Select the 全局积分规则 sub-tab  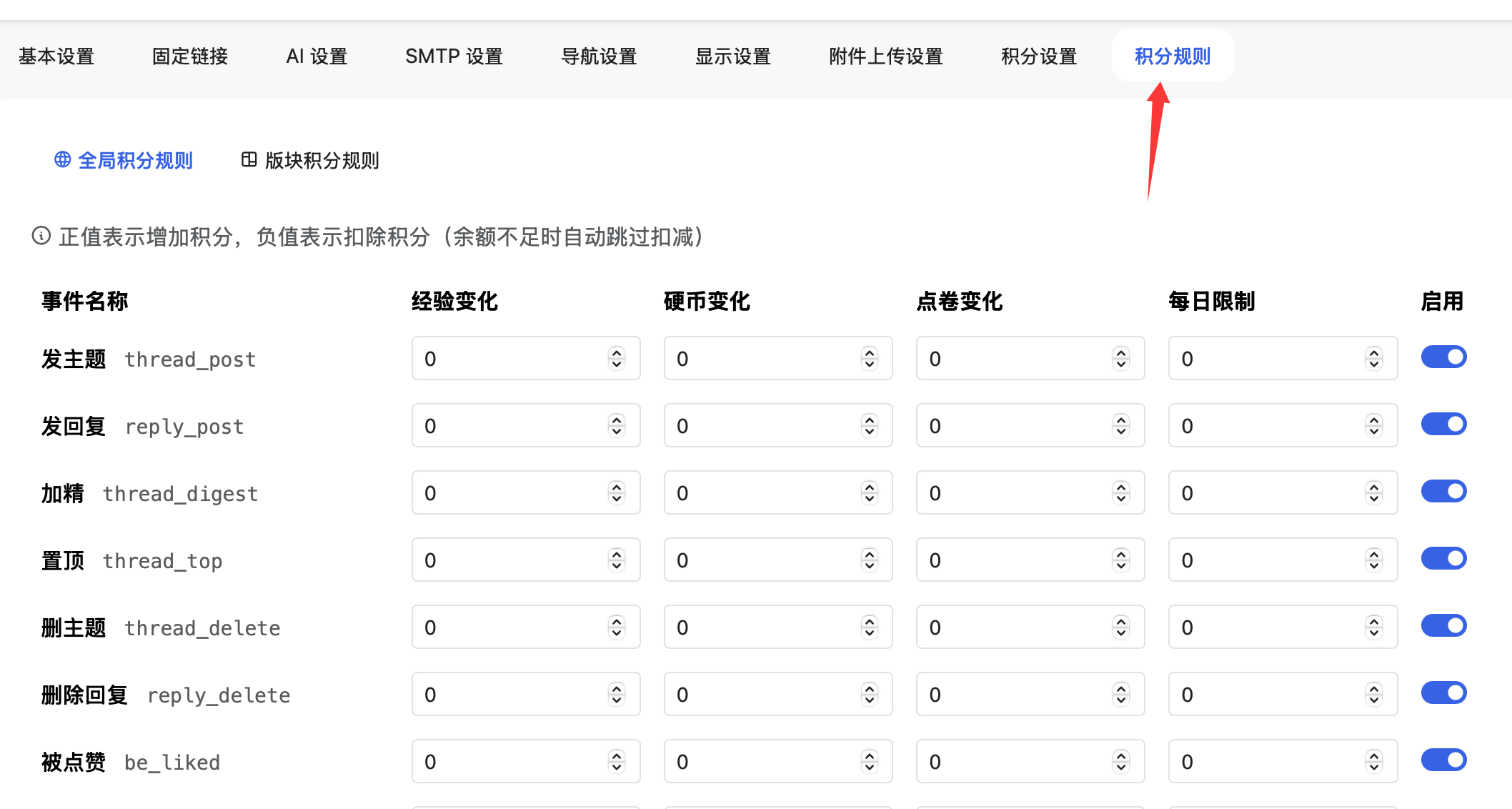[124, 160]
